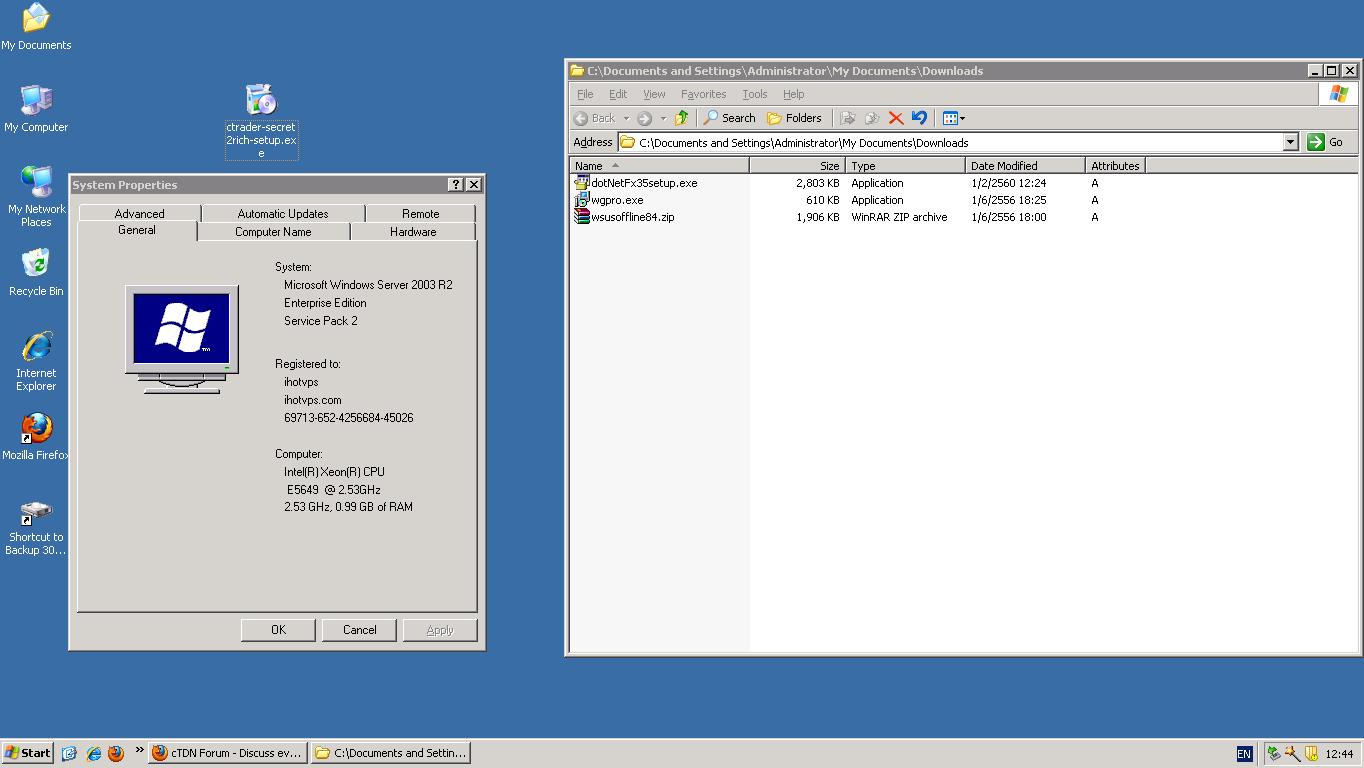Click the magic wand tray icon
This screenshot has width=1364, height=768.
(x=1292, y=754)
